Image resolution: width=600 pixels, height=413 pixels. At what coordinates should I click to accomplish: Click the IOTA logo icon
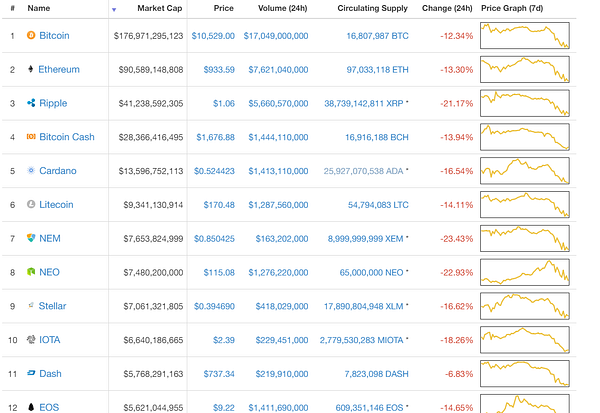(31, 339)
